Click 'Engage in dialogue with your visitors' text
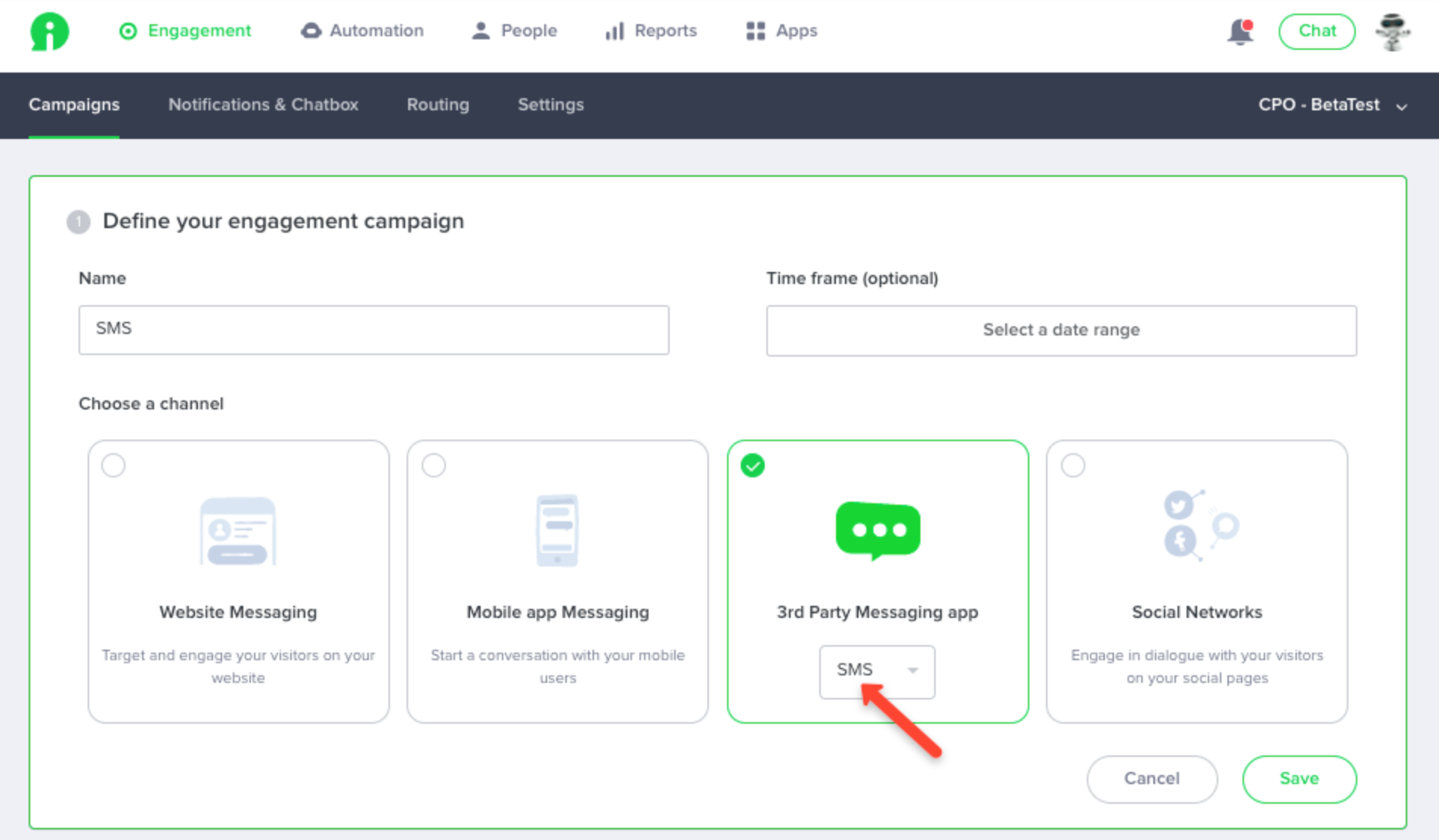Screen dimensions: 1439x840 1197,666
